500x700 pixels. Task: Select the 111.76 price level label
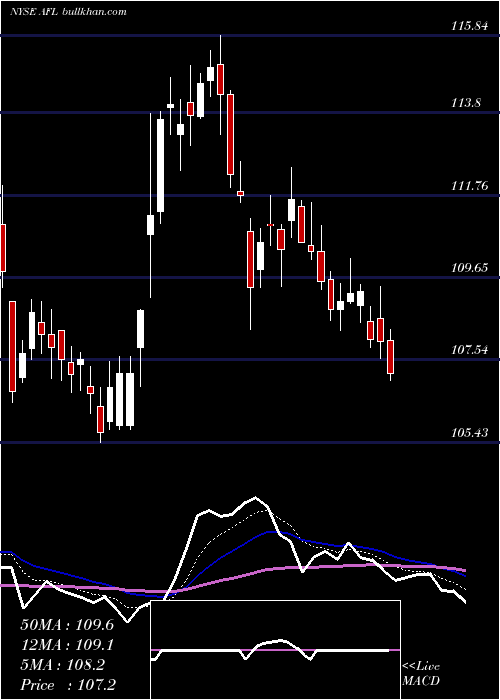(469, 186)
